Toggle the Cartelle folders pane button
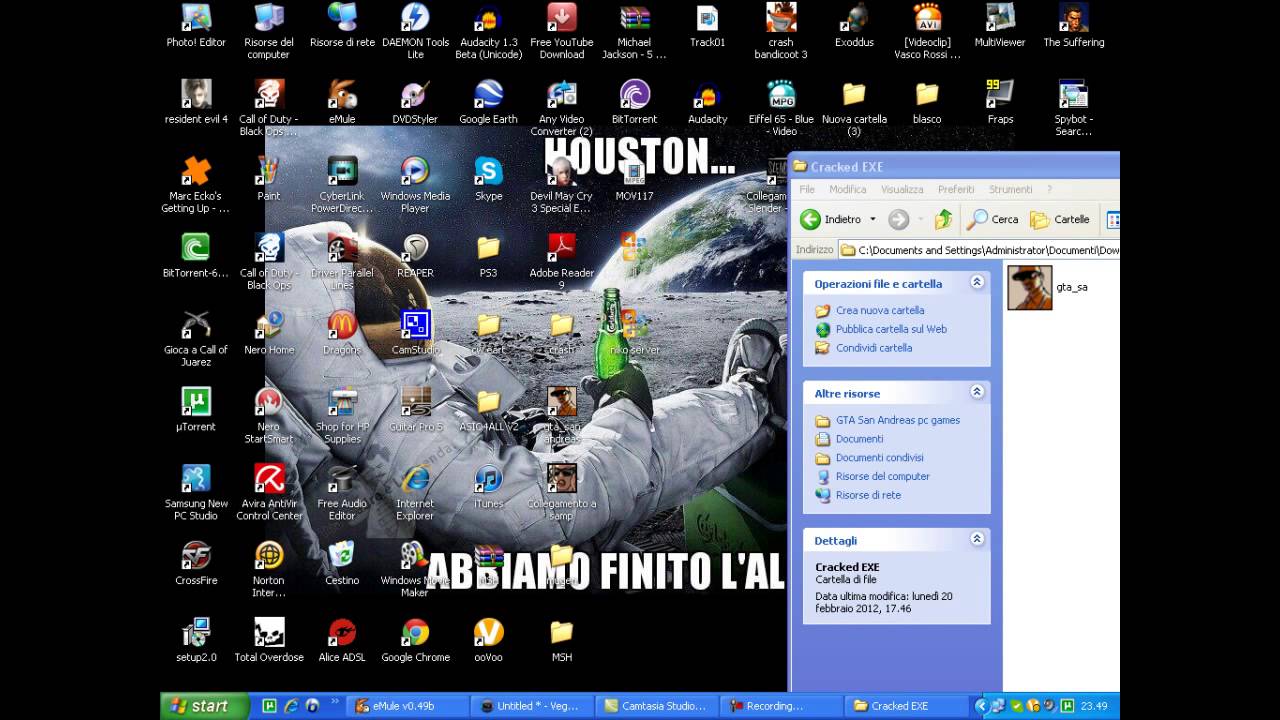Viewport: 1280px width, 720px height. point(1059,219)
